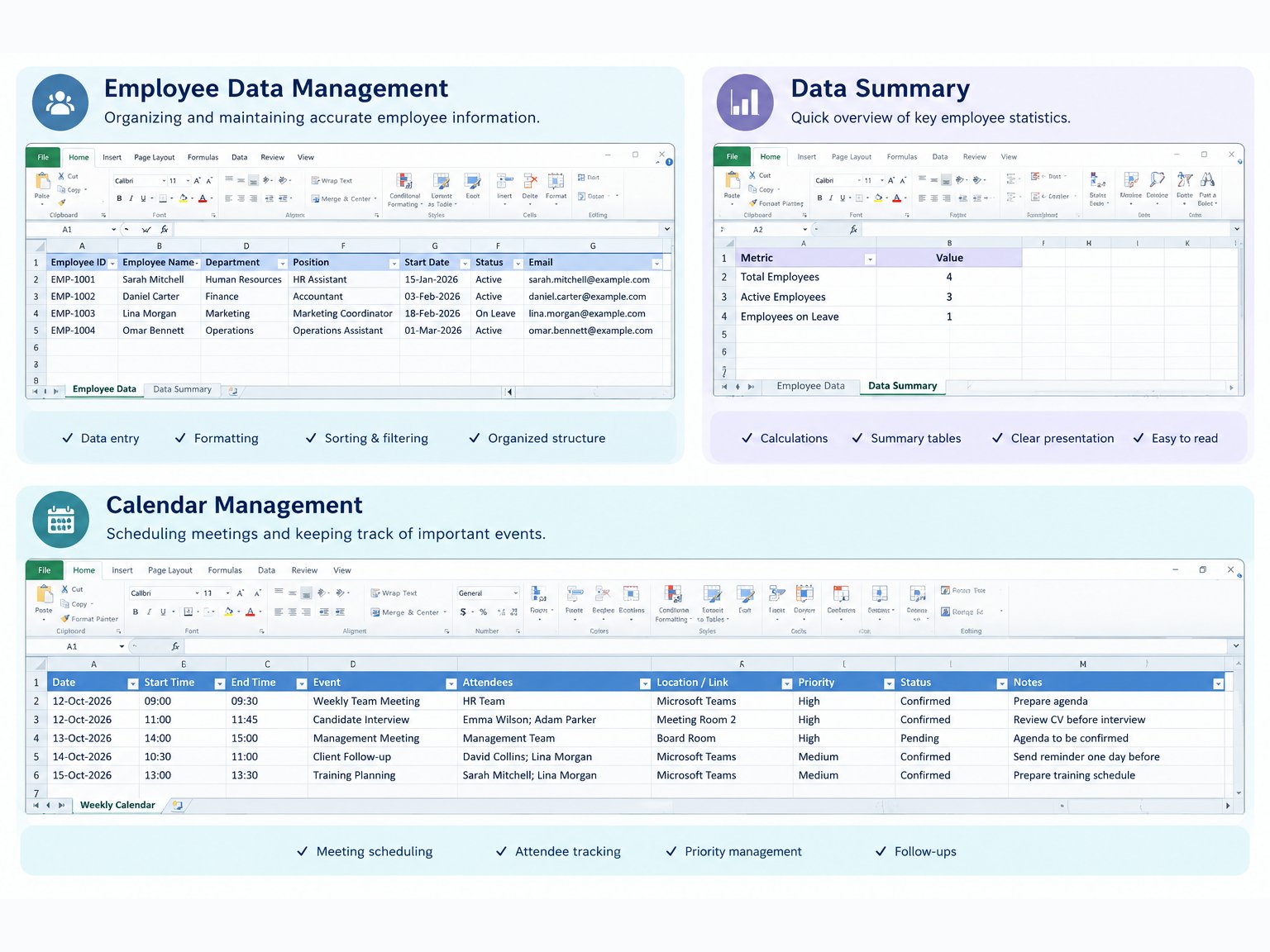Click Wrap Text in Calendar Management window
1270x952 pixels.
click(394, 593)
